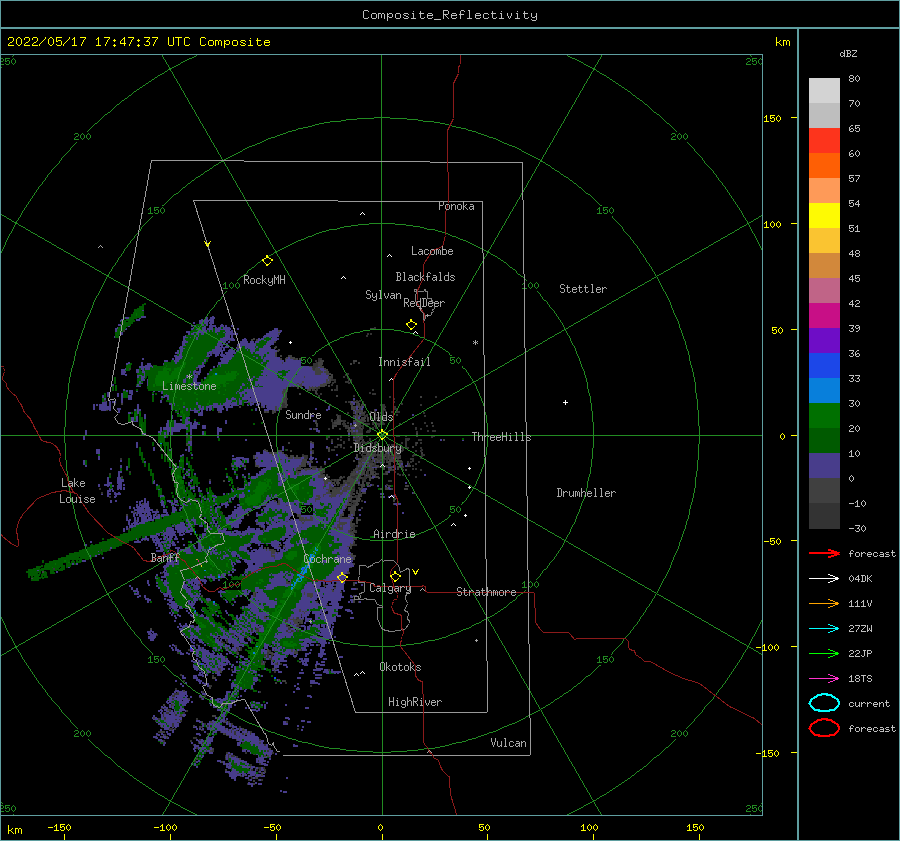Click the Stettler city label
Screen dimensions: 900x841
pos(583,289)
